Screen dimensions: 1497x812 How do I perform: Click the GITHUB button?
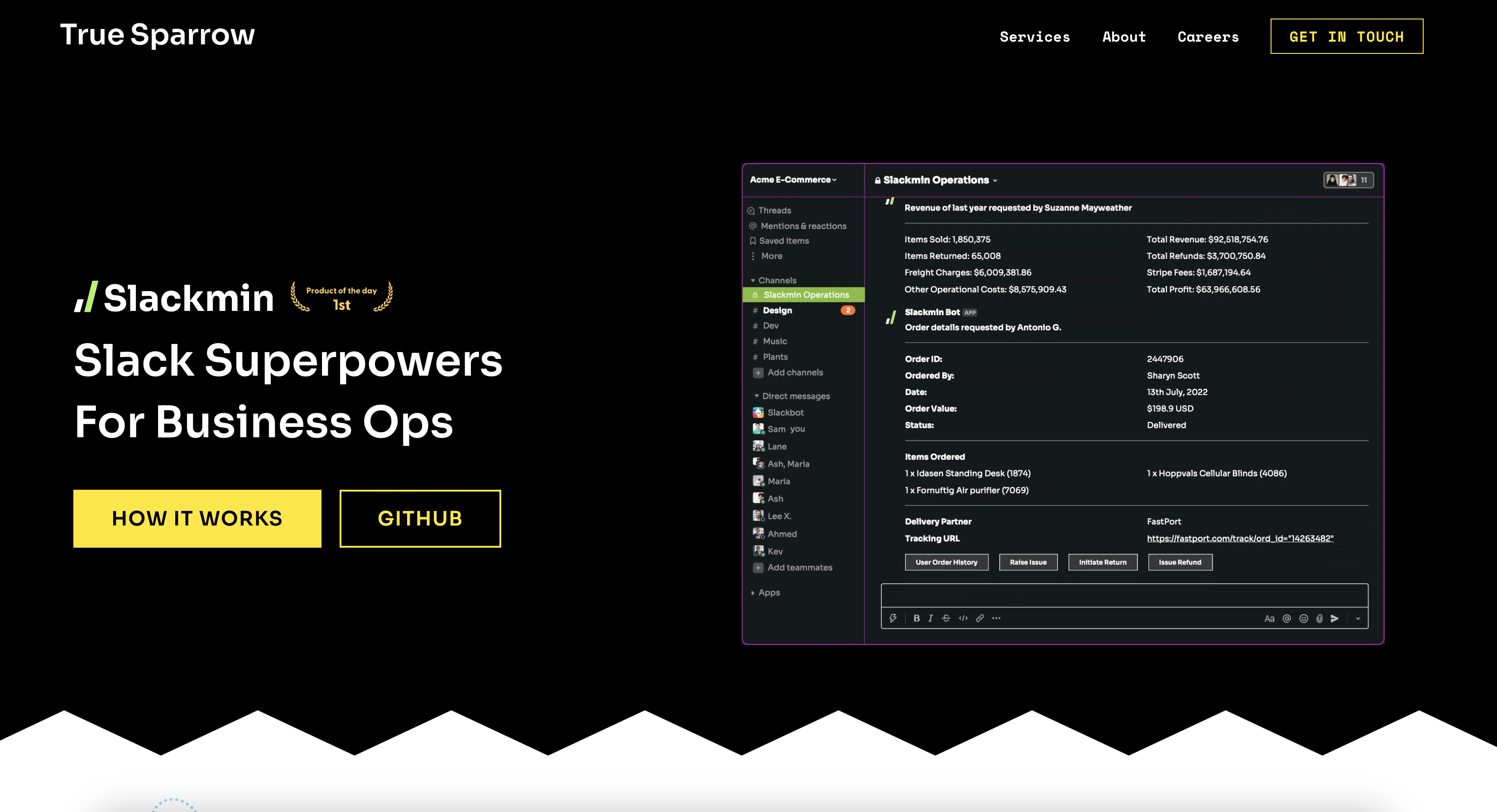click(420, 519)
